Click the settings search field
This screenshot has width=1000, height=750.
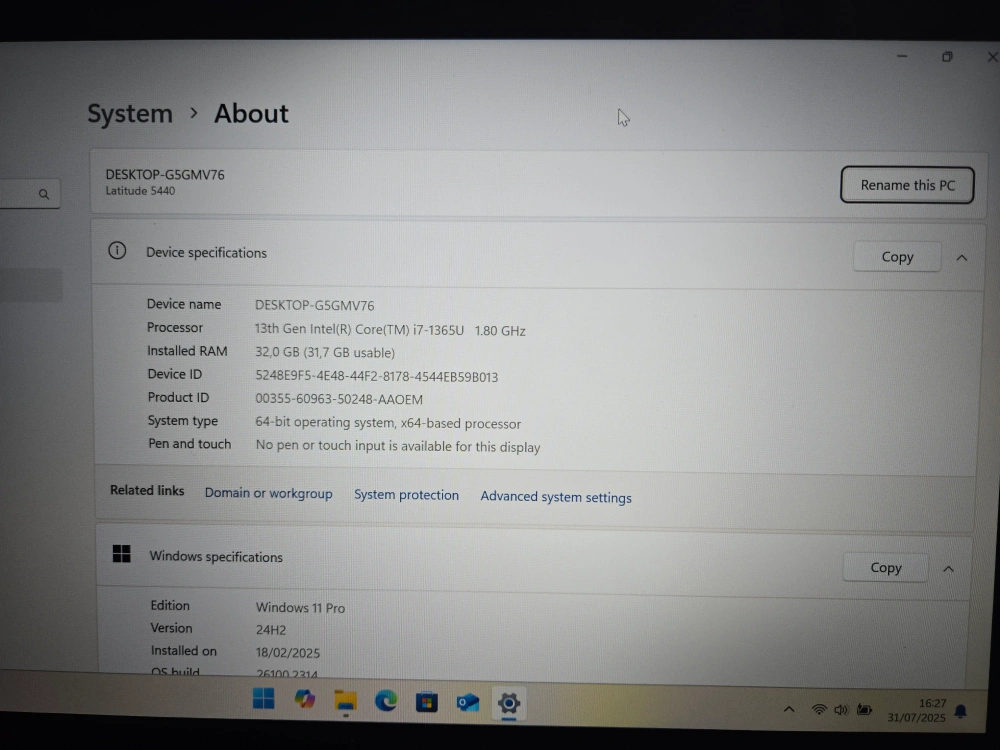pos(30,194)
